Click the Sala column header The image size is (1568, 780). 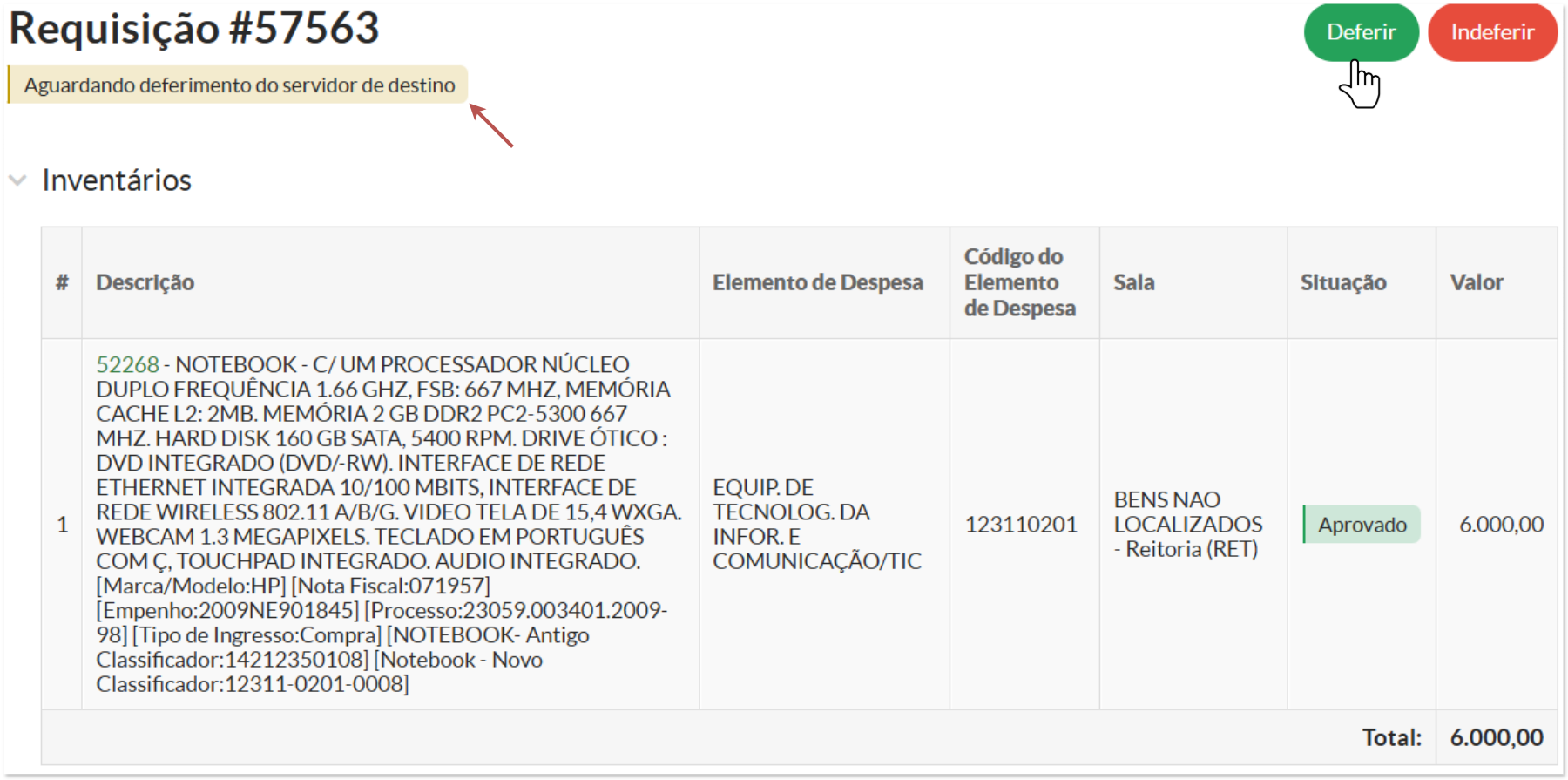coord(1133,282)
